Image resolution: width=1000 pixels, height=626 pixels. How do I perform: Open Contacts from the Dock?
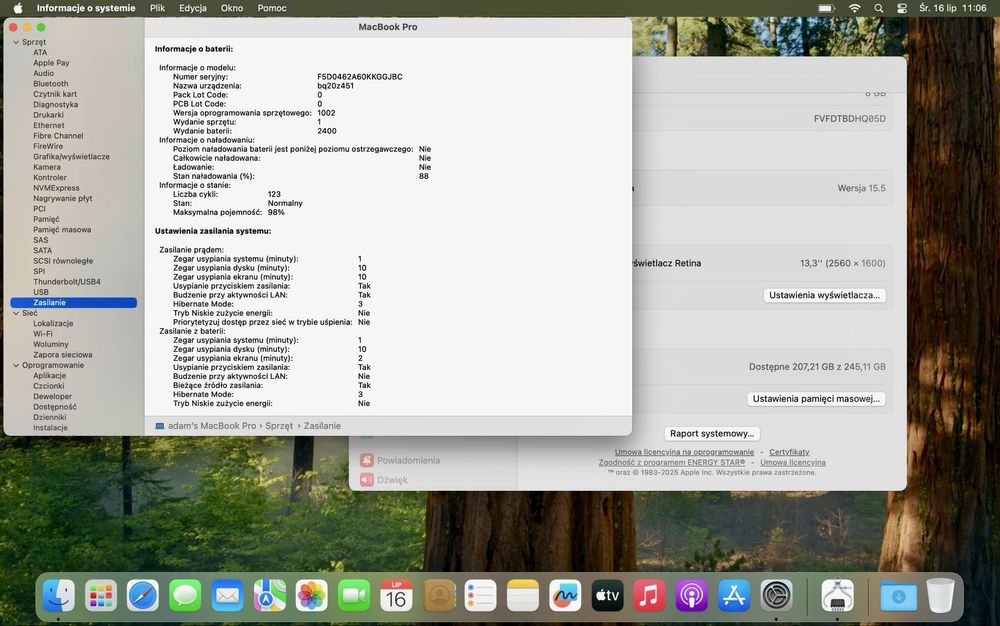(x=439, y=596)
